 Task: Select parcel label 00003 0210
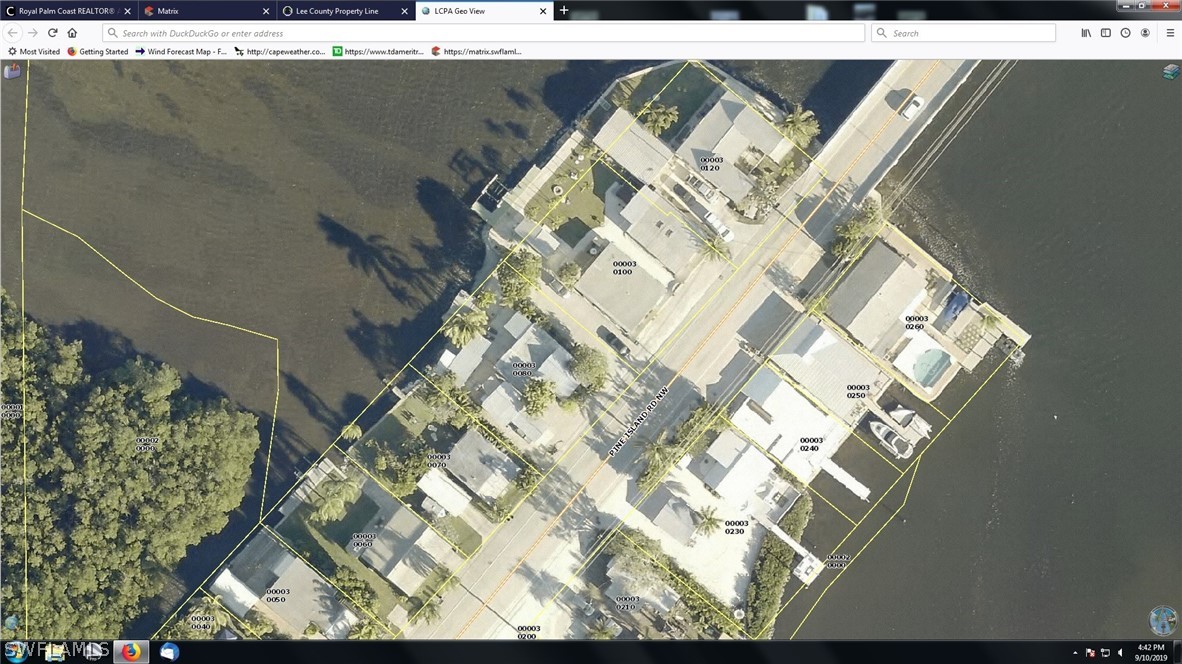[627, 603]
